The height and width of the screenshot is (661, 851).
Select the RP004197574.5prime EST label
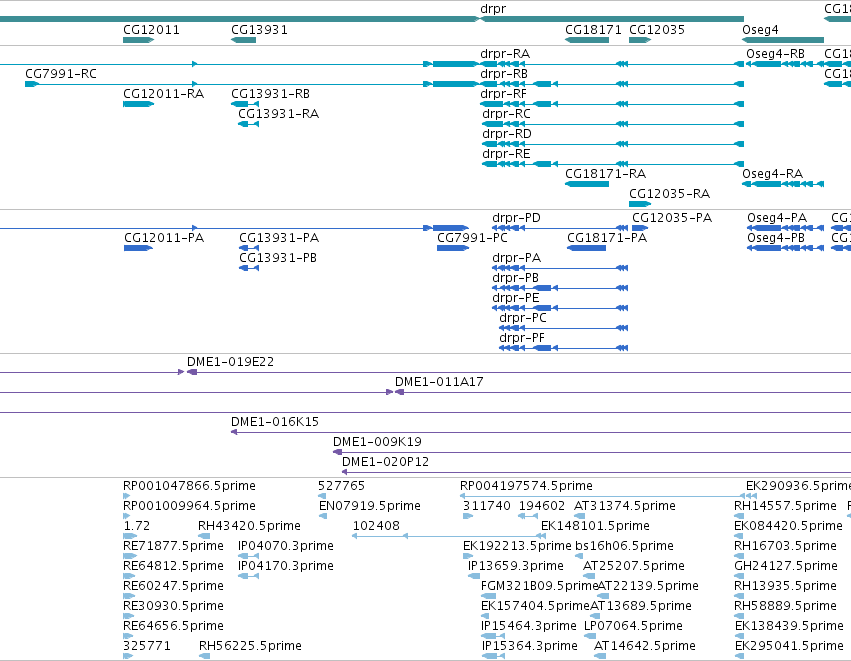point(526,486)
